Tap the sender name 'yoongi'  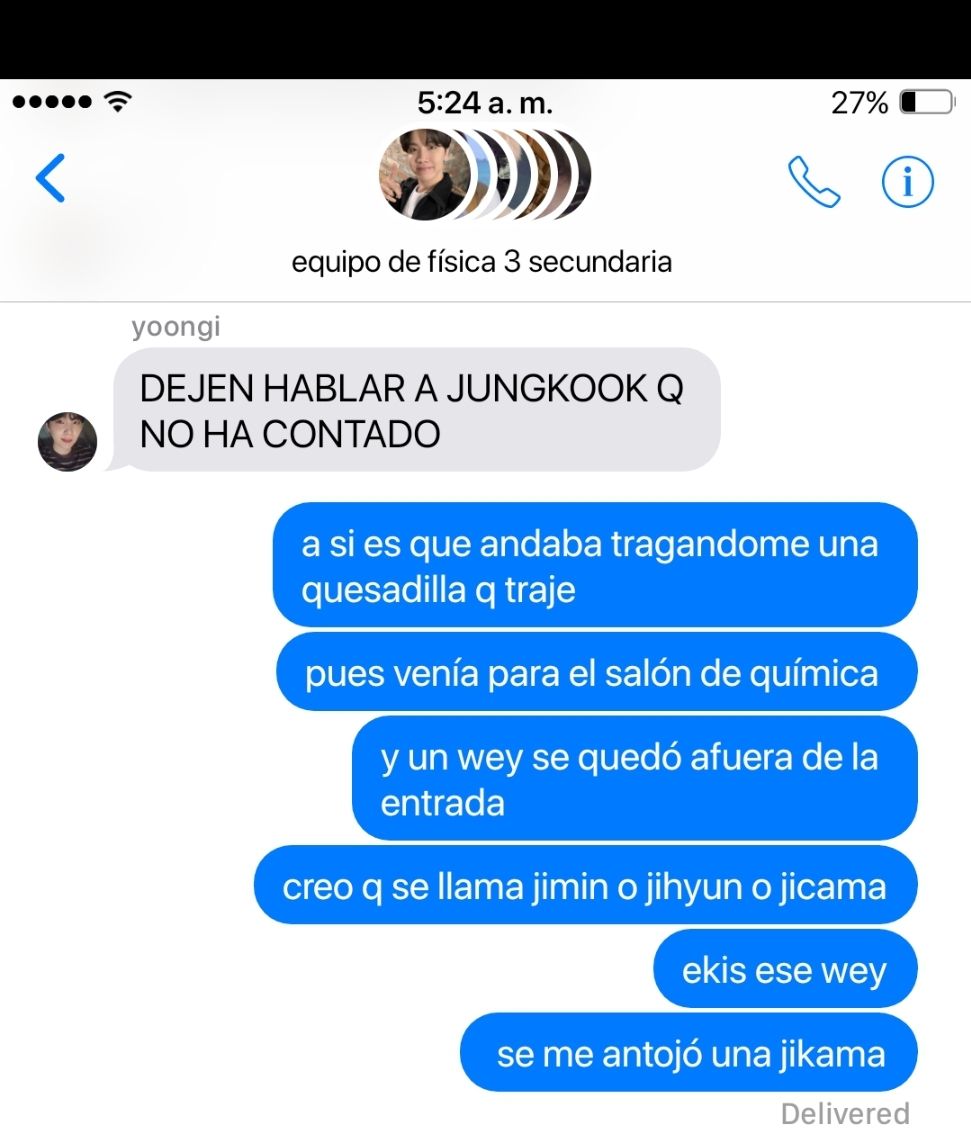pyautogui.click(x=176, y=327)
